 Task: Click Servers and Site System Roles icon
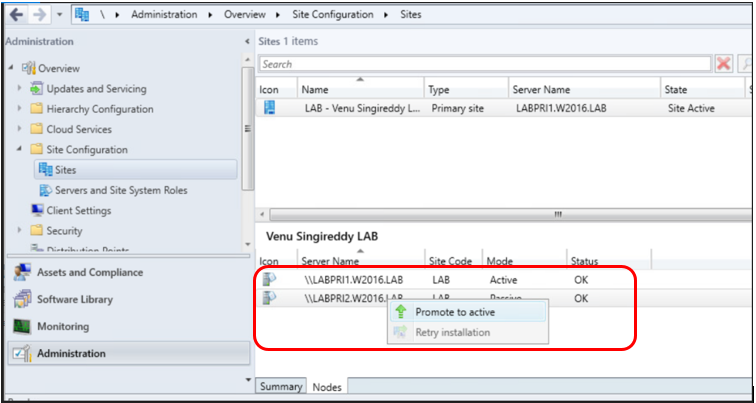coord(45,190)
